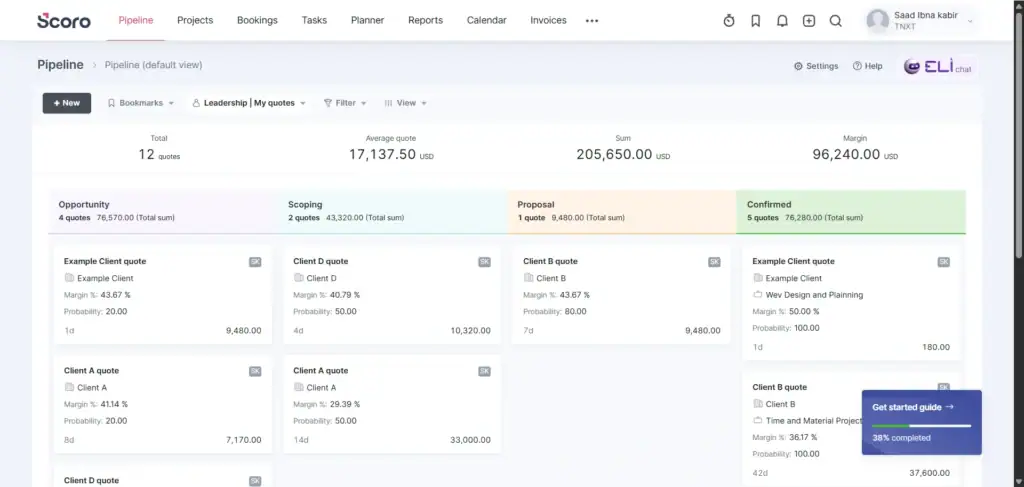This screenshot has height=487, width=1024.
Task: Open the Reports tab
Action: point(425,20)
